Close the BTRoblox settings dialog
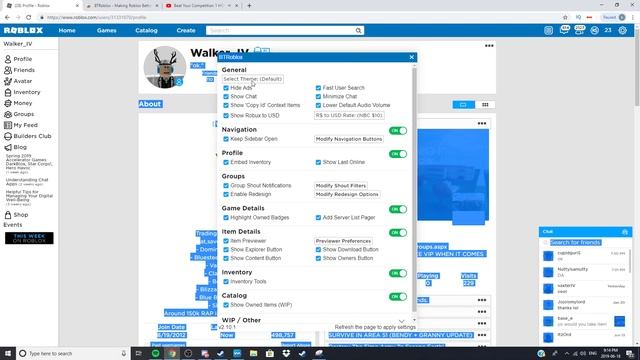 click(411, 57)
